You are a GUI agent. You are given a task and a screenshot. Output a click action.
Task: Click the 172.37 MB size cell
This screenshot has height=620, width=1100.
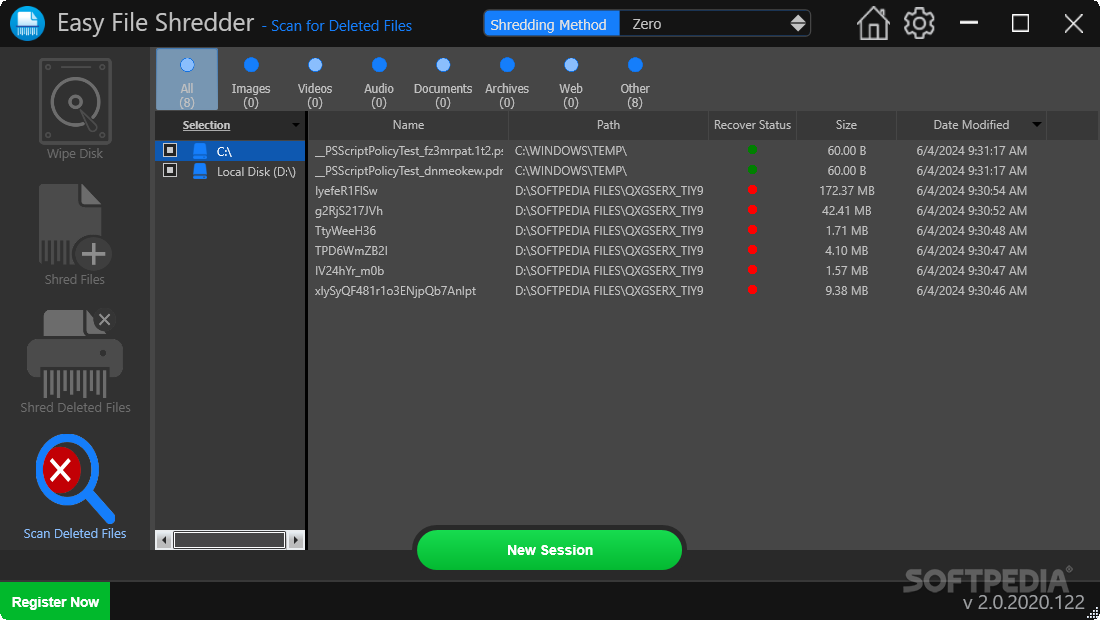click(846, 191)
